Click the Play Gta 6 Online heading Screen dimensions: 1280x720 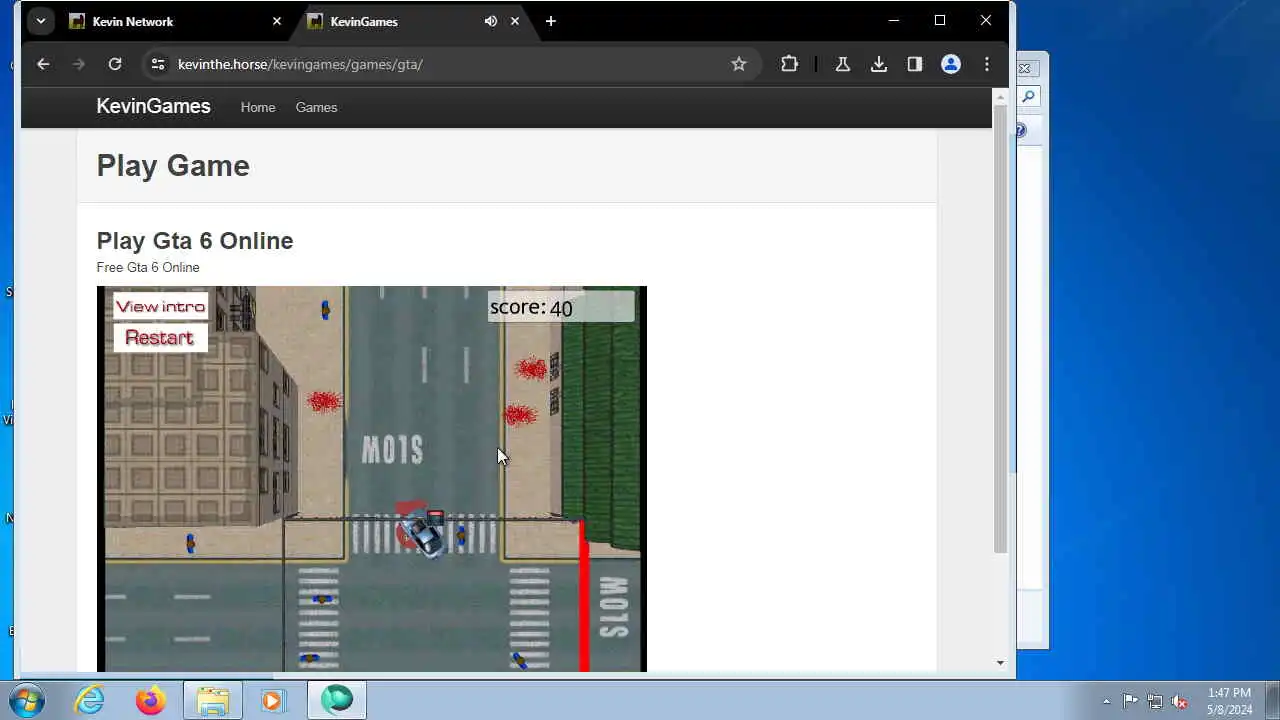(195, 241)
